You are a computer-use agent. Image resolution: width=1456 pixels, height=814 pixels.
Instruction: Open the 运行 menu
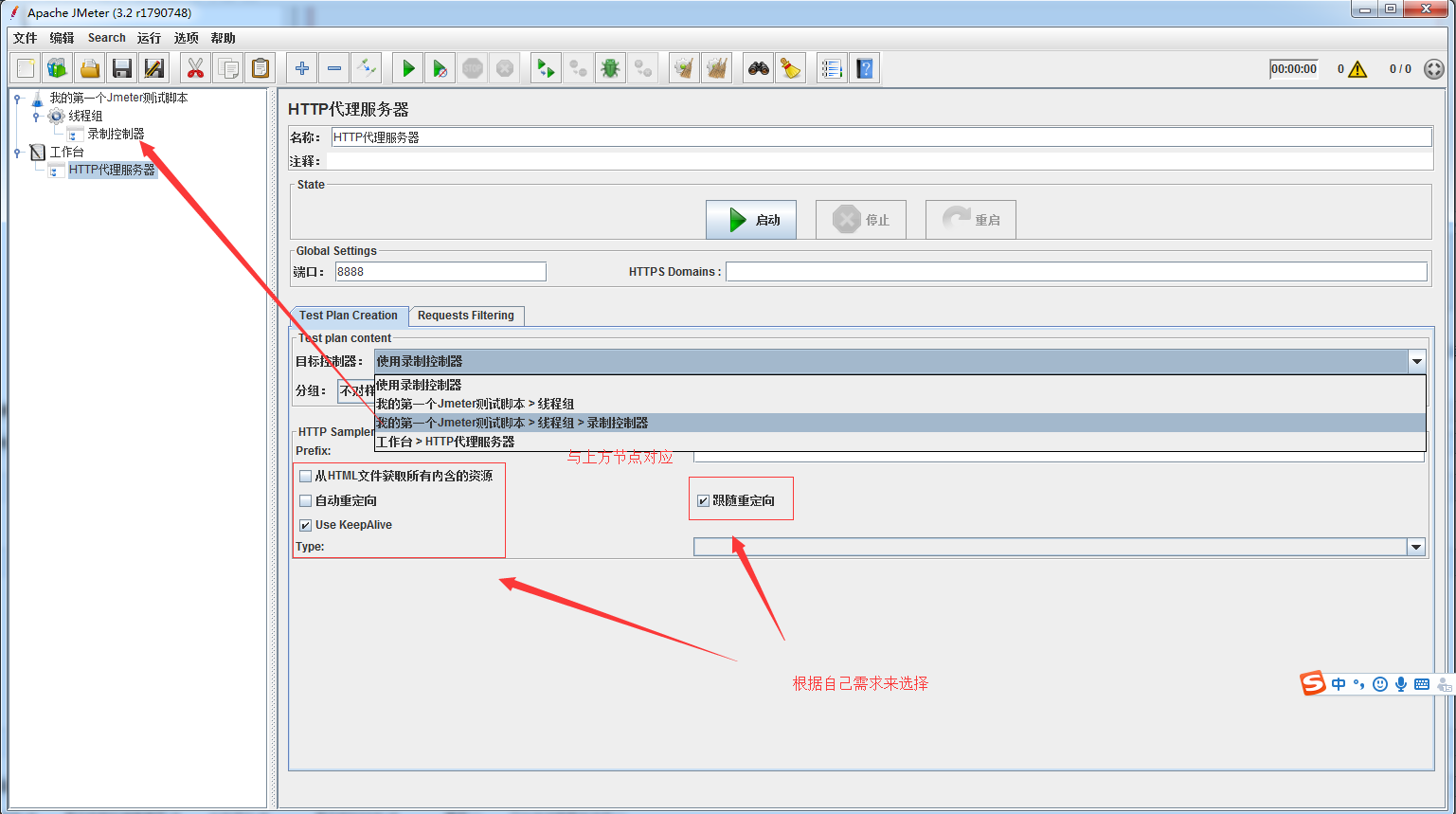[149, 38]
